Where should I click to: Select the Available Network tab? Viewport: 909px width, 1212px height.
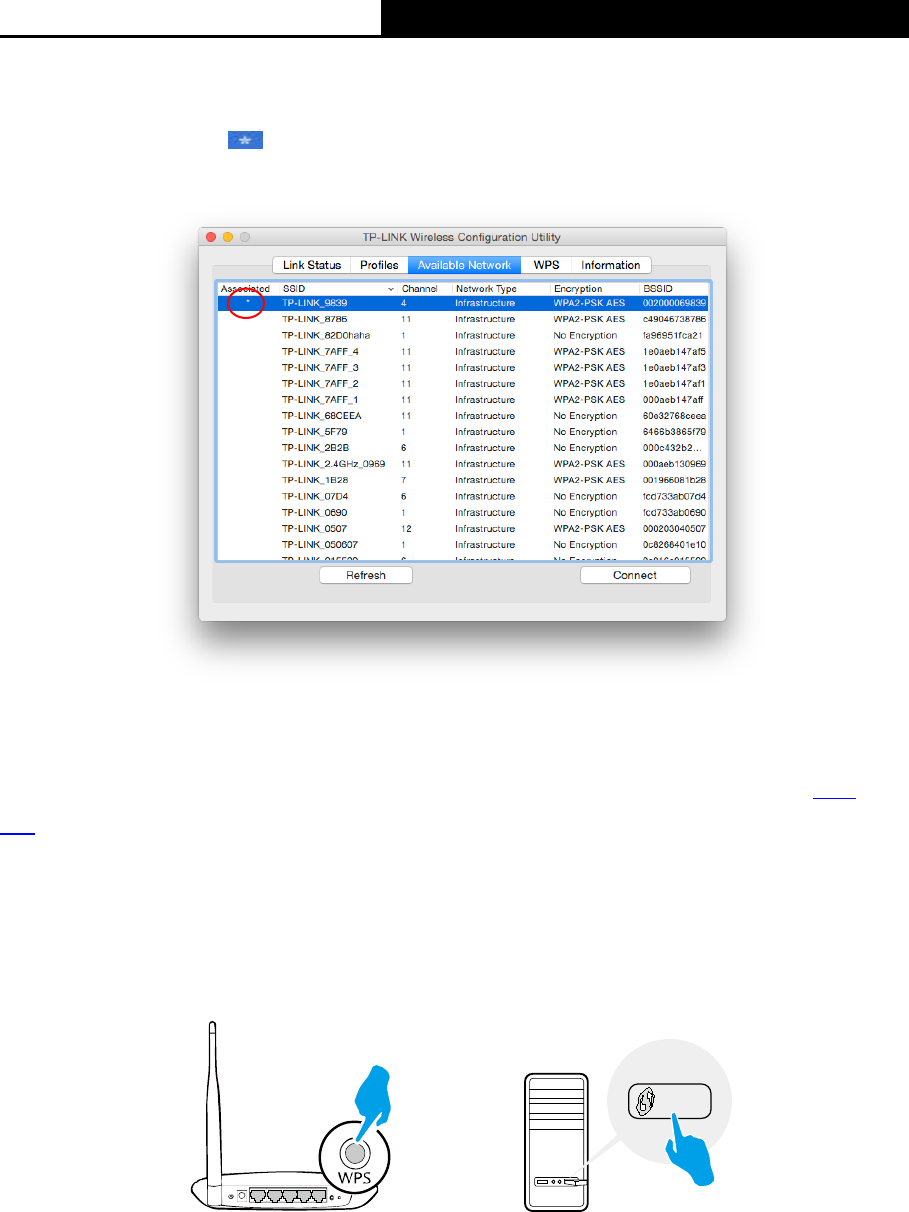(463, 265)
